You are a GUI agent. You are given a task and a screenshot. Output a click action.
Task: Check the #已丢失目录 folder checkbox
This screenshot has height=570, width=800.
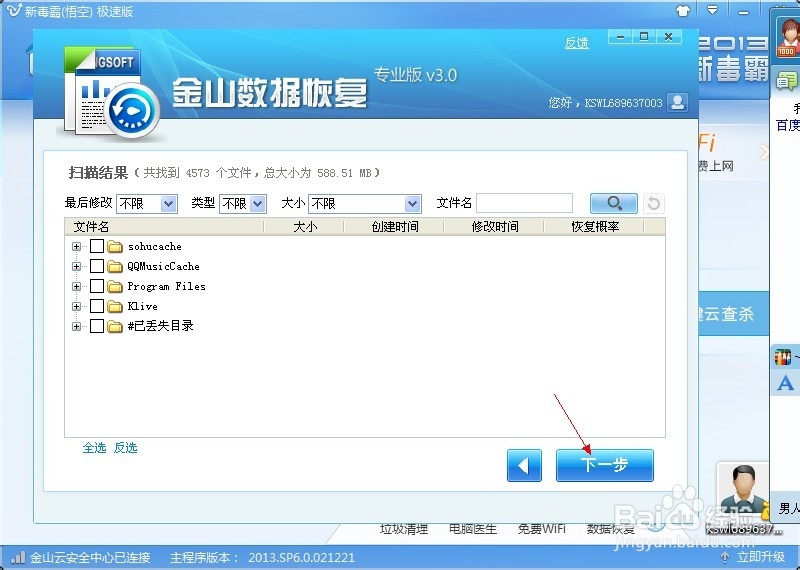(x=97, y=326)
